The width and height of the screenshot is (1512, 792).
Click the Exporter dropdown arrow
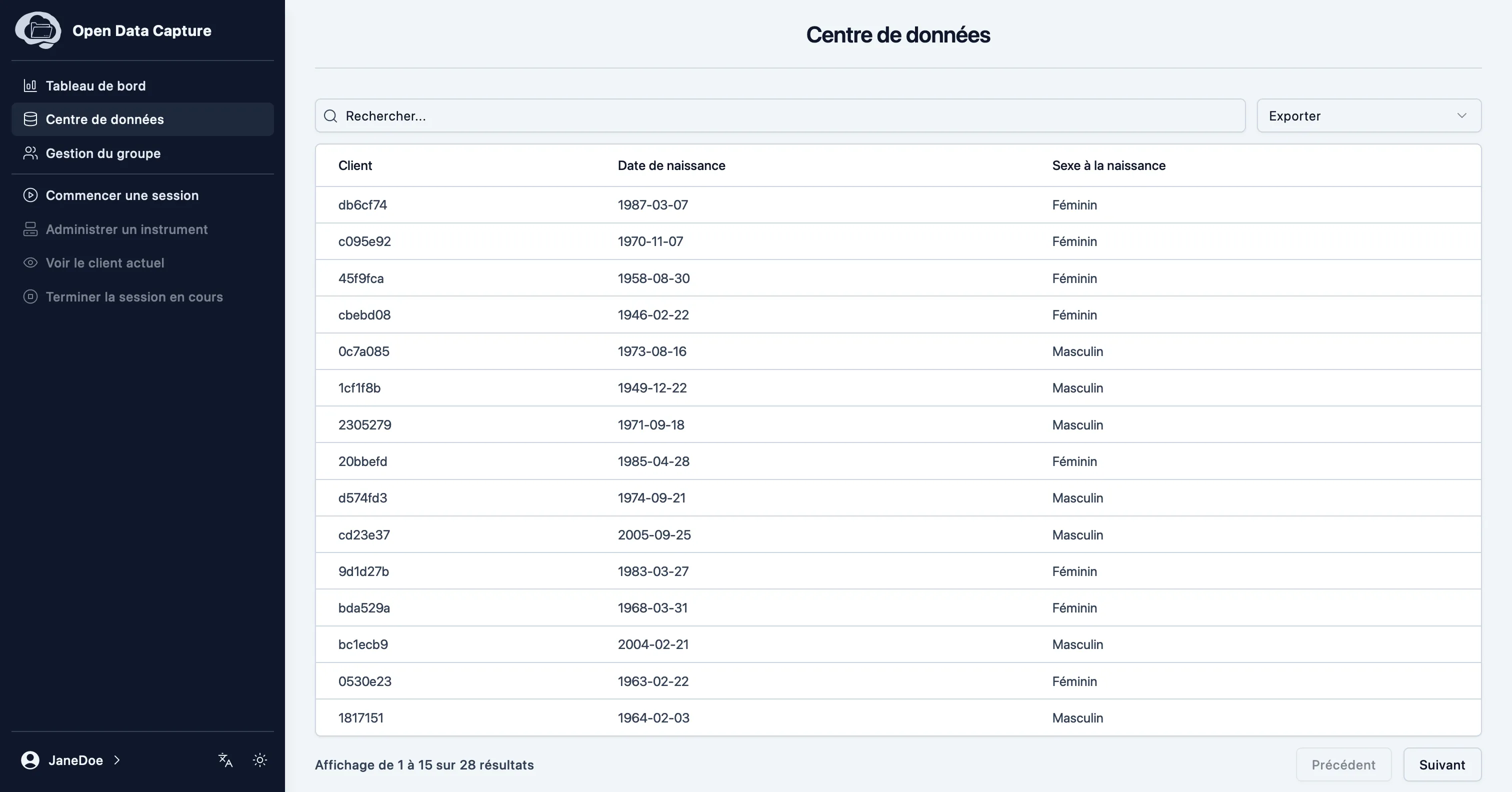coord(1461,115)
